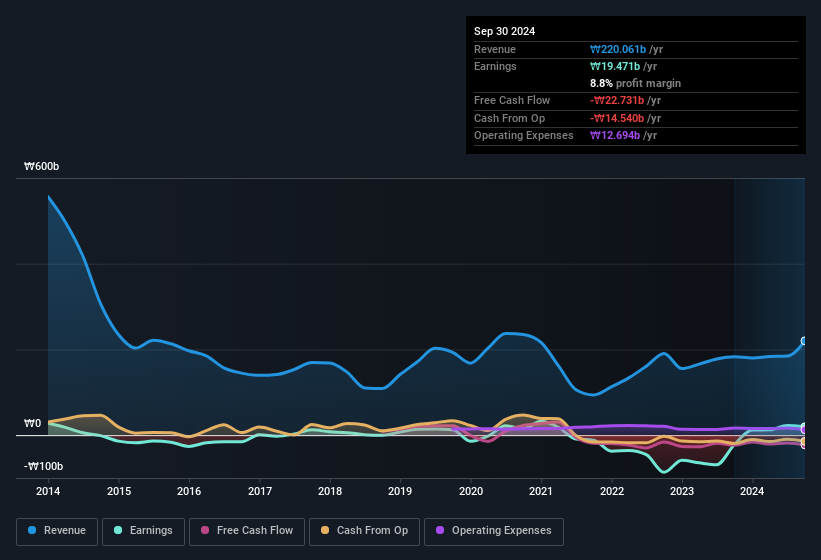The image size is (821, 560).
Task: Click the teal Earnings legend dot
Action: [119, 530]
